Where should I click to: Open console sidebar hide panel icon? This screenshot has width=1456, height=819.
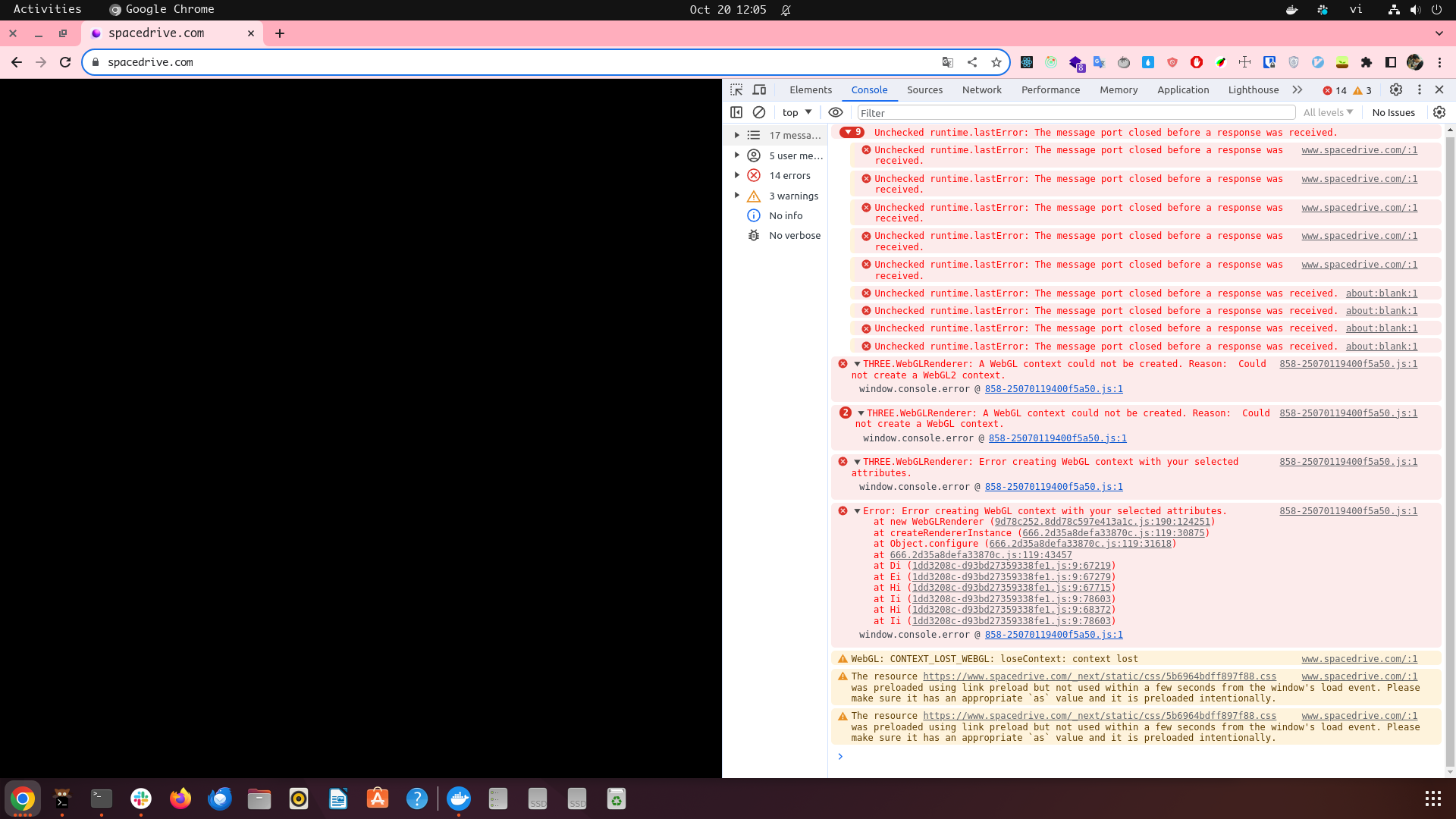(x=736, y=111)
